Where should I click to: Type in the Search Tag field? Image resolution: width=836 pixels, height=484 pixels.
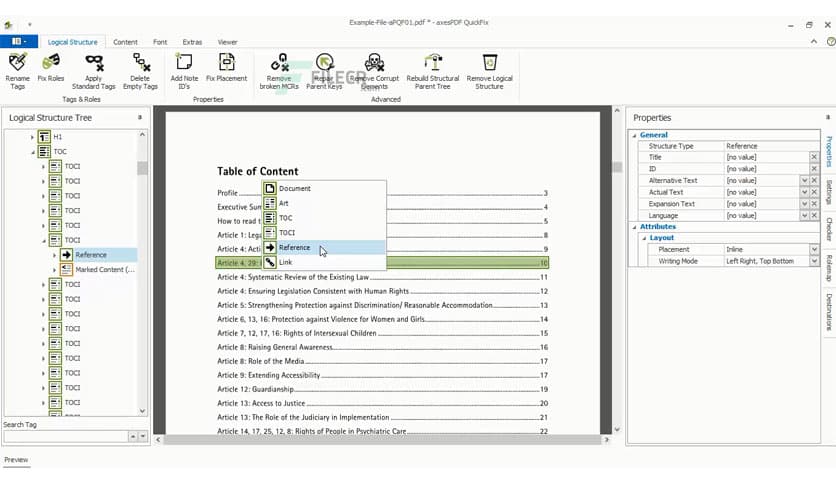point(64,437)
